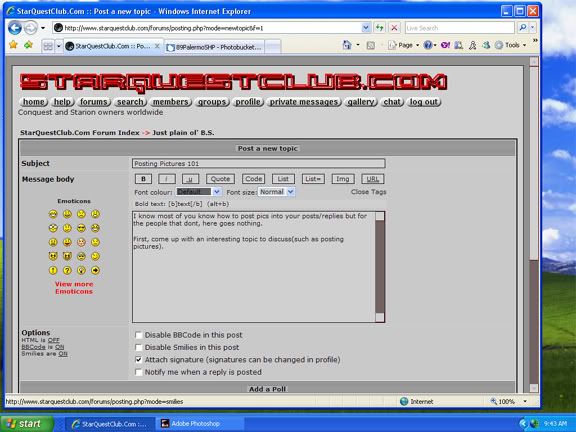Screen dimensions: 576x432
Task: Open the Quick Tabs grid icon
Action: [48, 46]
